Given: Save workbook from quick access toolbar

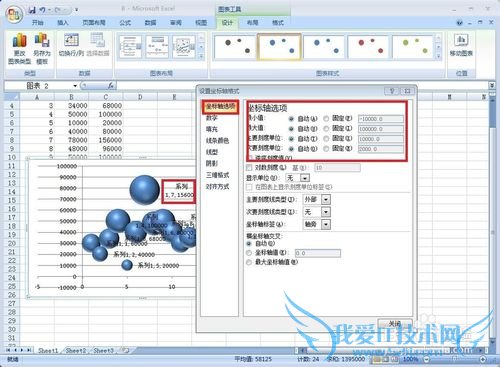Looking at the screenshot, I should coord(32,10).
